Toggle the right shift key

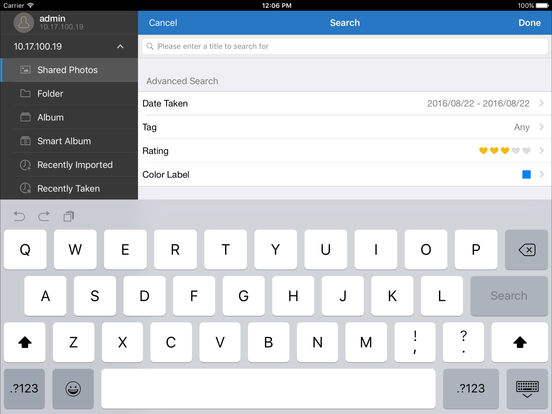click(520, 342)
